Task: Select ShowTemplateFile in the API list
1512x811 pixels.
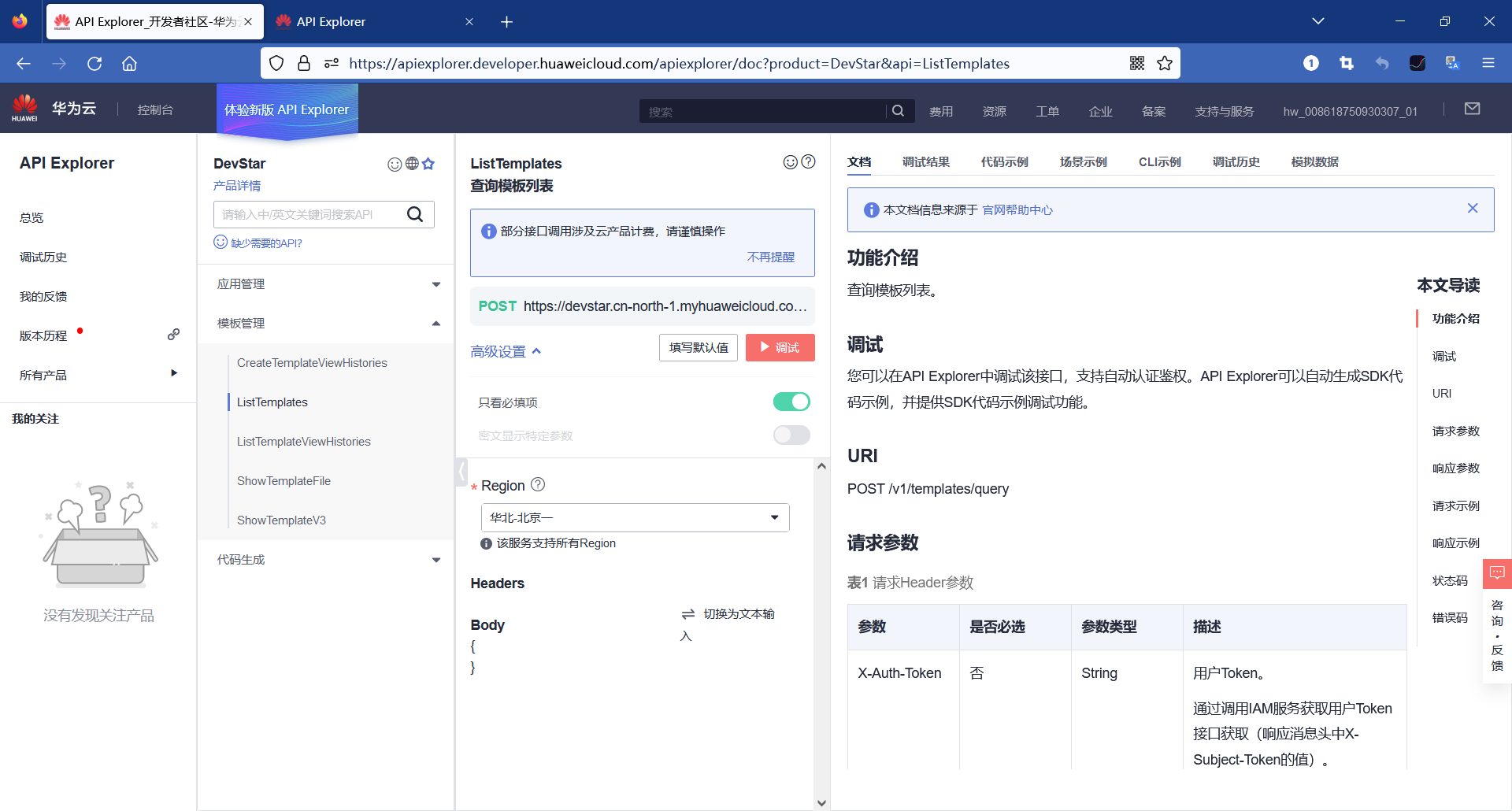Action: tap(283, 481)
